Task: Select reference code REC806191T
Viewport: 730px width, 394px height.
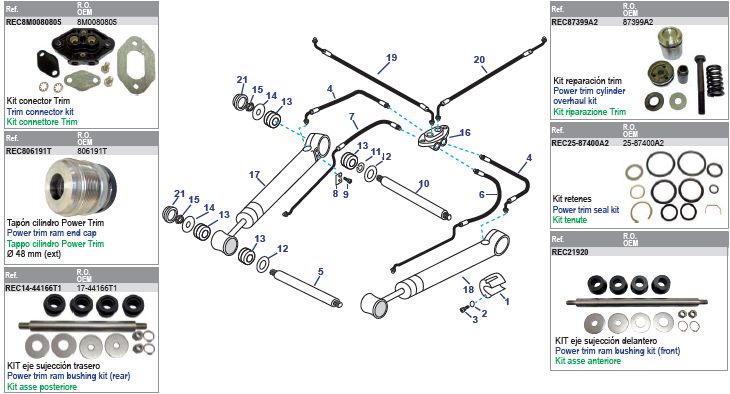Action: (x=28, y=151)
